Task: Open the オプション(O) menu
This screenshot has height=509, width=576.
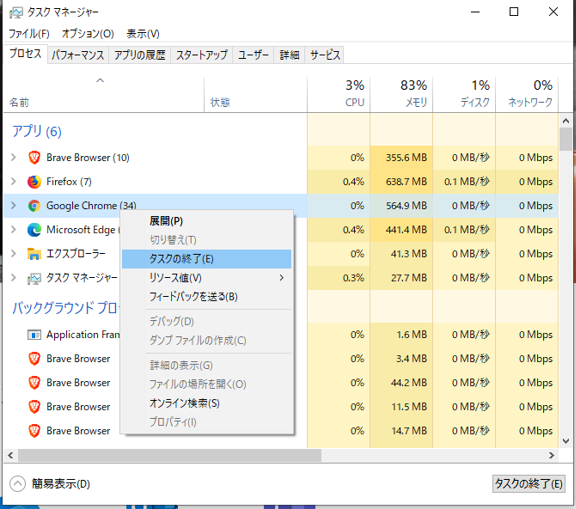Action: (88, 34)
